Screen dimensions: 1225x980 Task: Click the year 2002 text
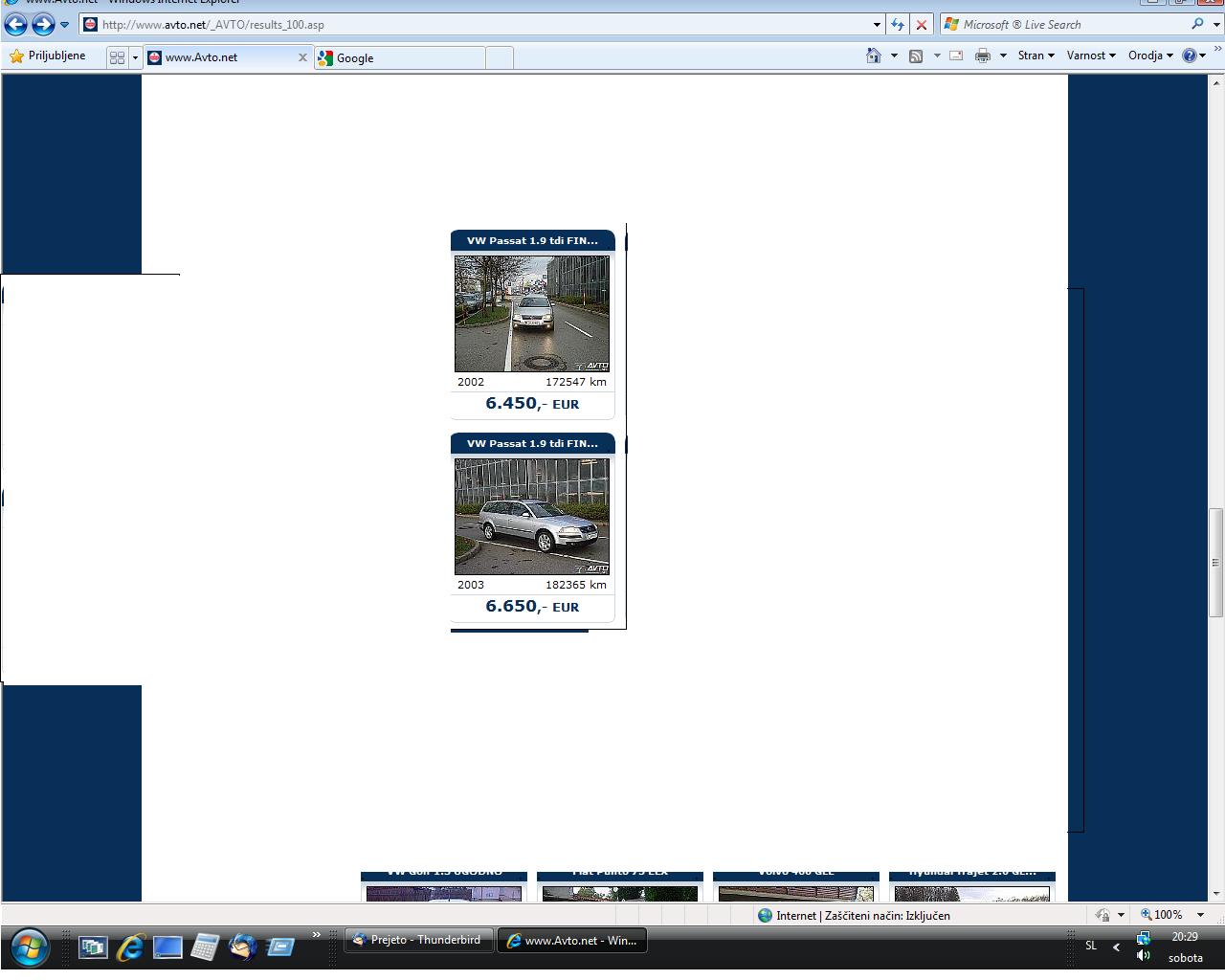(x=471, y=382)
